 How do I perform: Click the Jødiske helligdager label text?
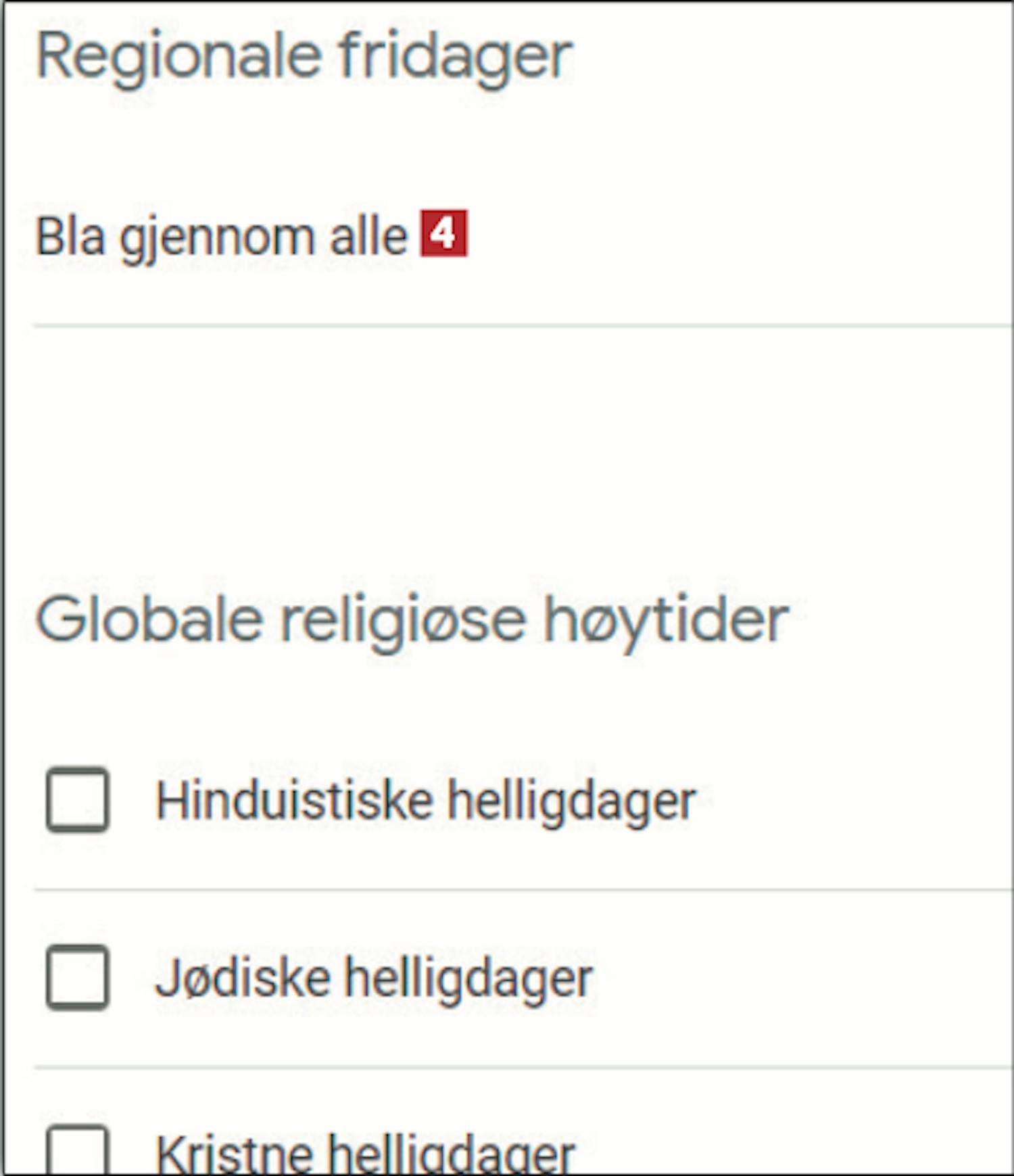tap(374, 978)
